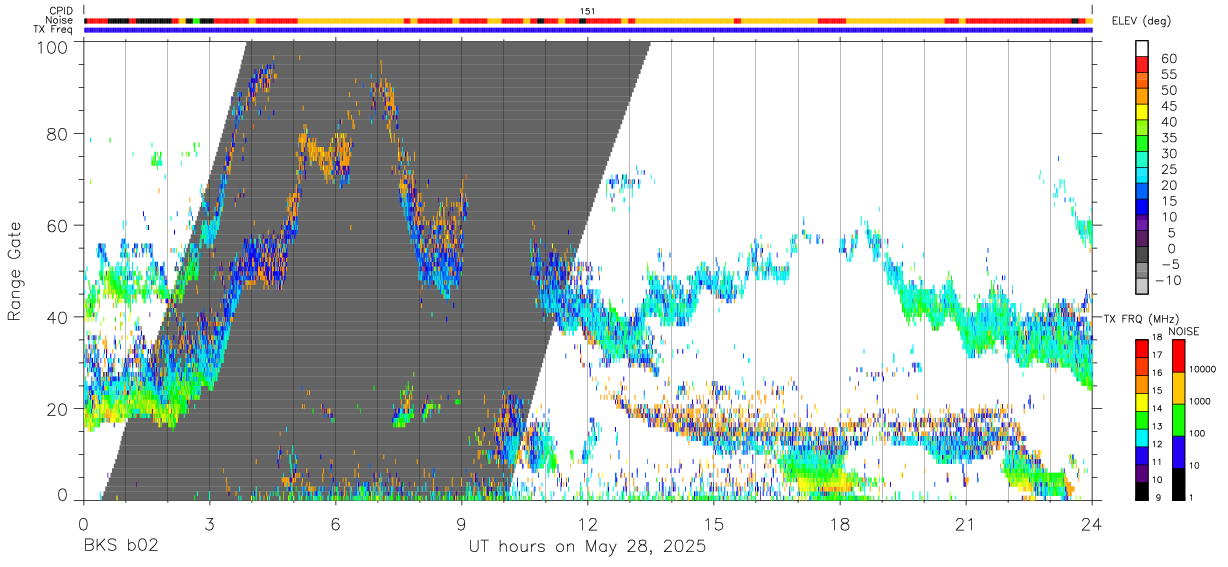Click the 'ELEV (deg)' legend title
This screenshot has height=567, width=1228.
pyautogui.click(x=1140, y=21)
